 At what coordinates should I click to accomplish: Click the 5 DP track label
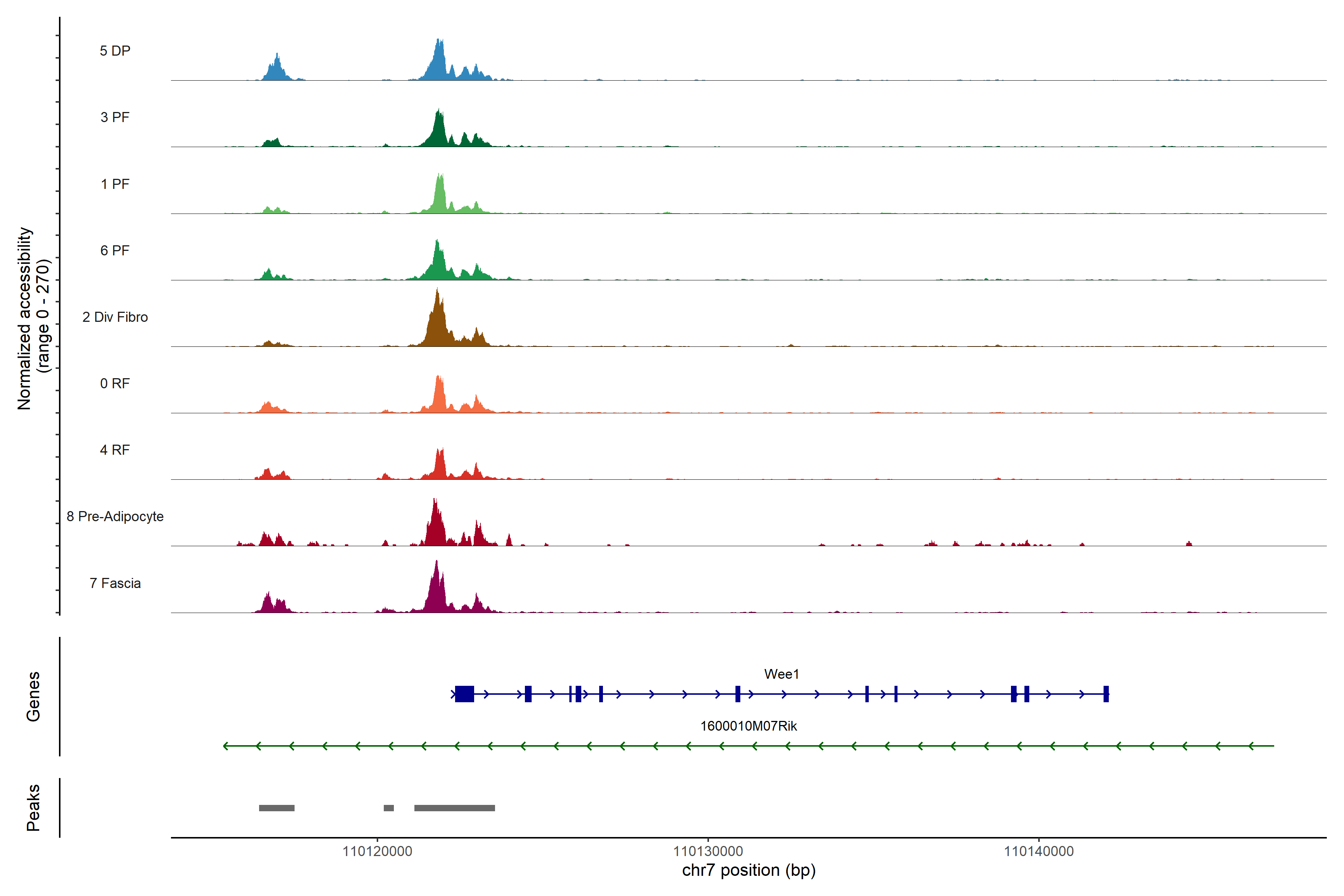[115, 51]
